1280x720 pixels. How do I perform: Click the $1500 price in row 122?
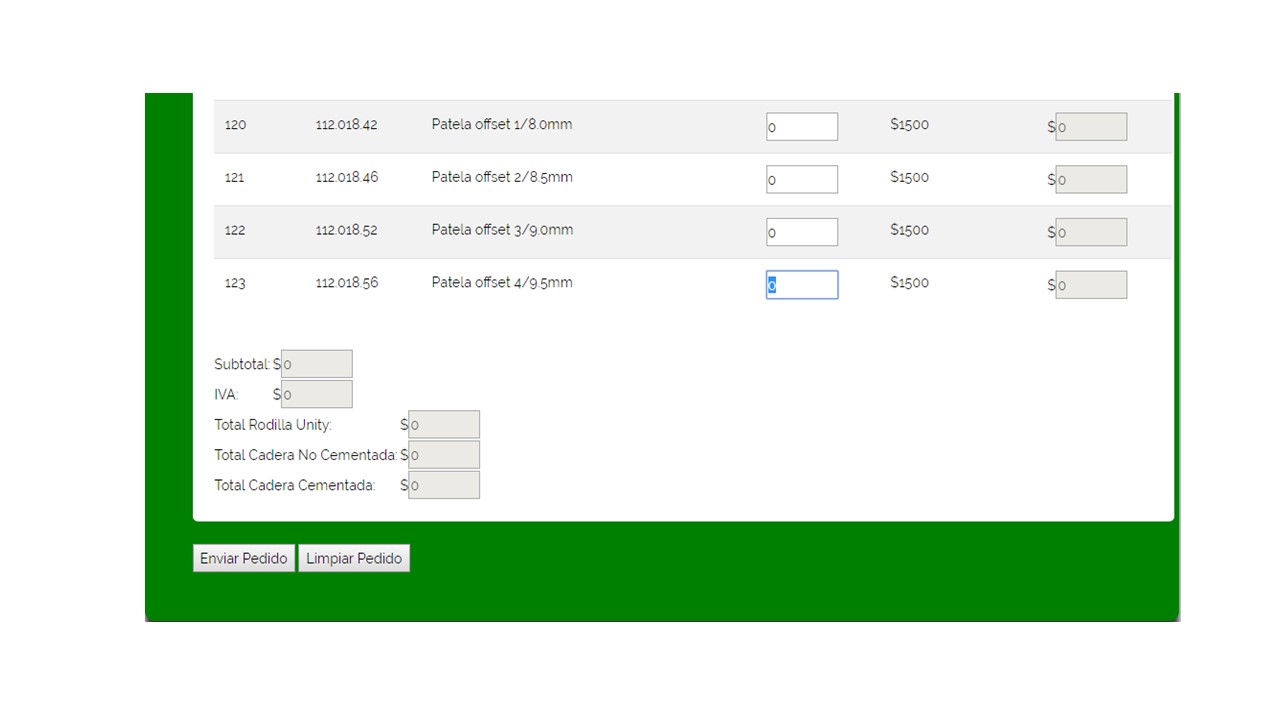910,230
